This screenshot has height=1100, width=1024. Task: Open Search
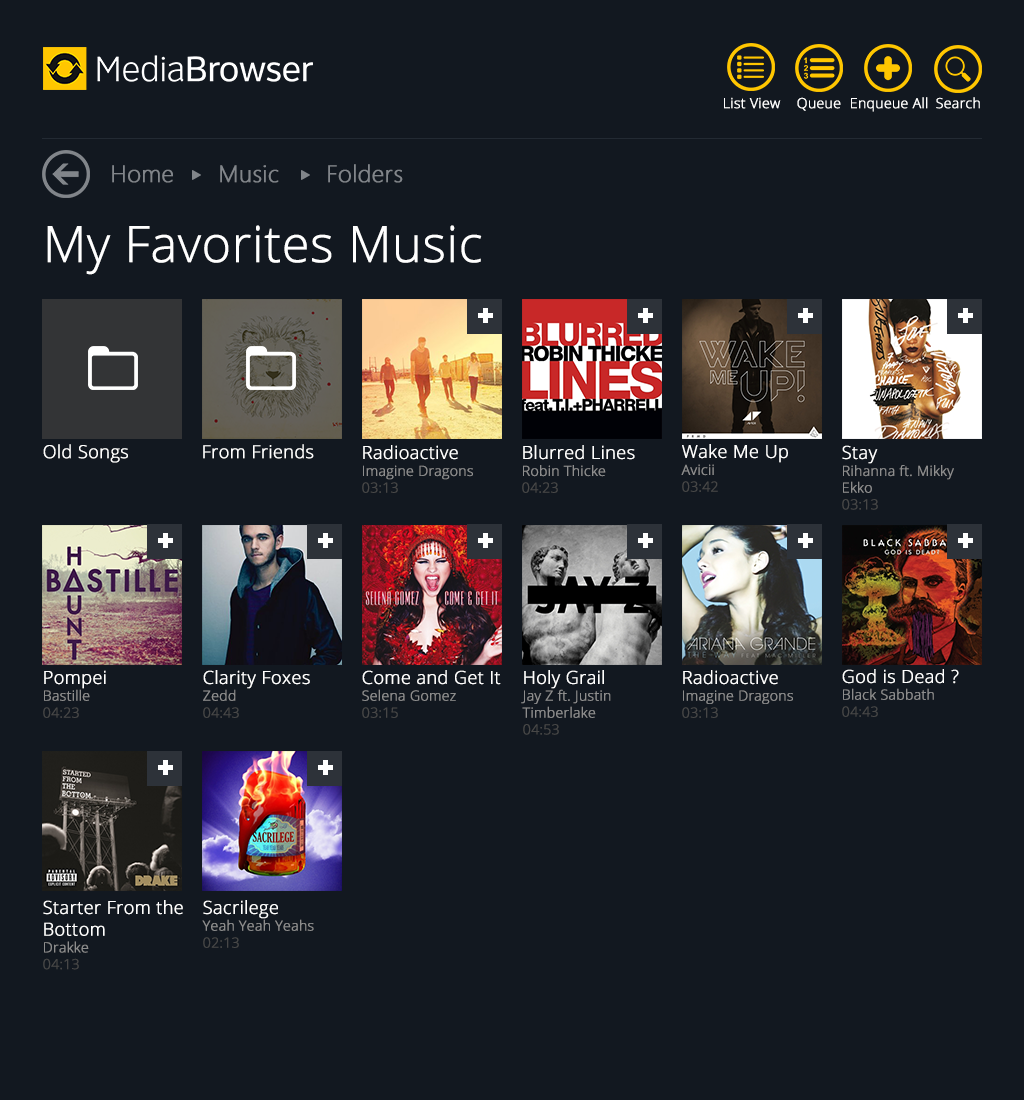point(957,77)
